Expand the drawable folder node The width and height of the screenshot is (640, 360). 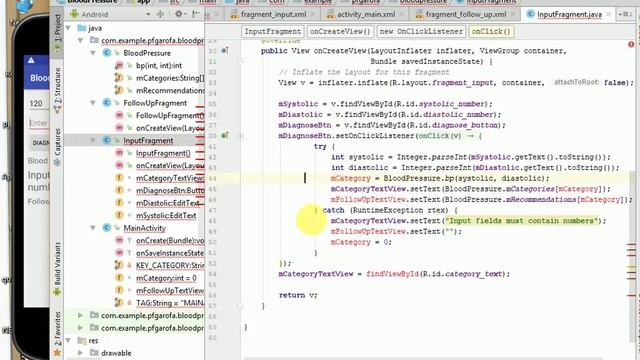(x=80, y=353)
